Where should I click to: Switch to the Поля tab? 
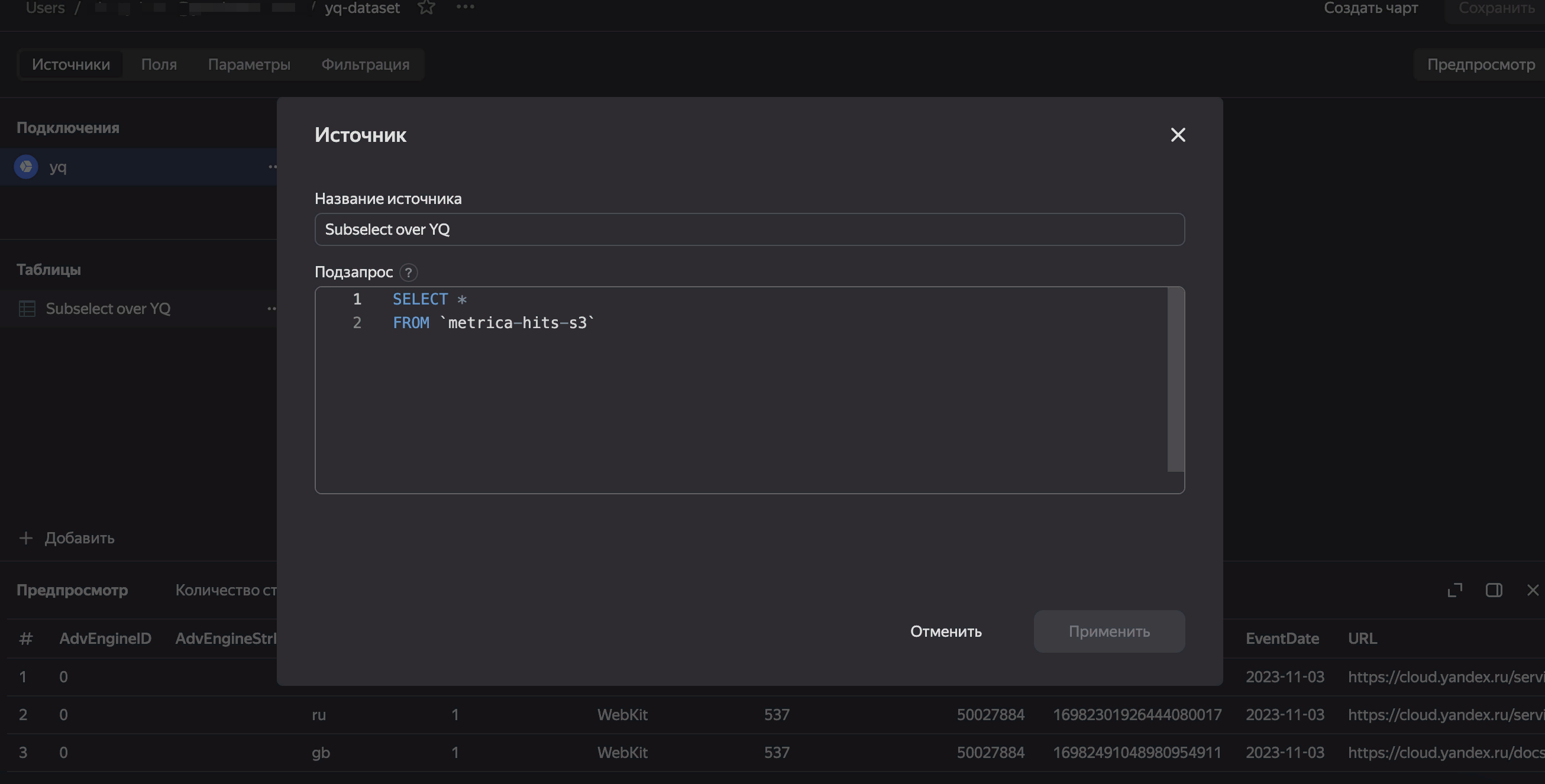click(159, 64)
